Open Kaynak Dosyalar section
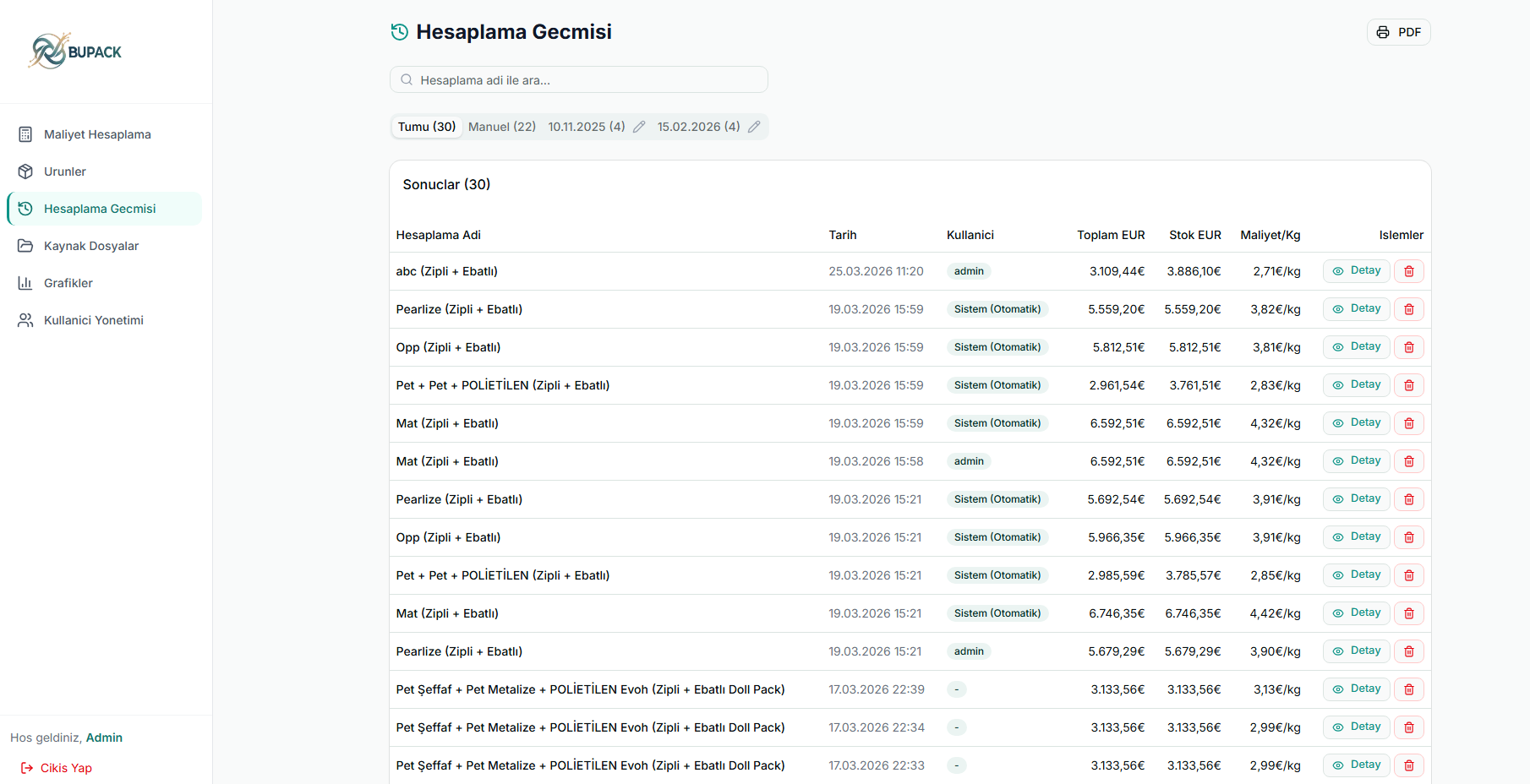This screenshot has width=1530, height=784. 91,246
